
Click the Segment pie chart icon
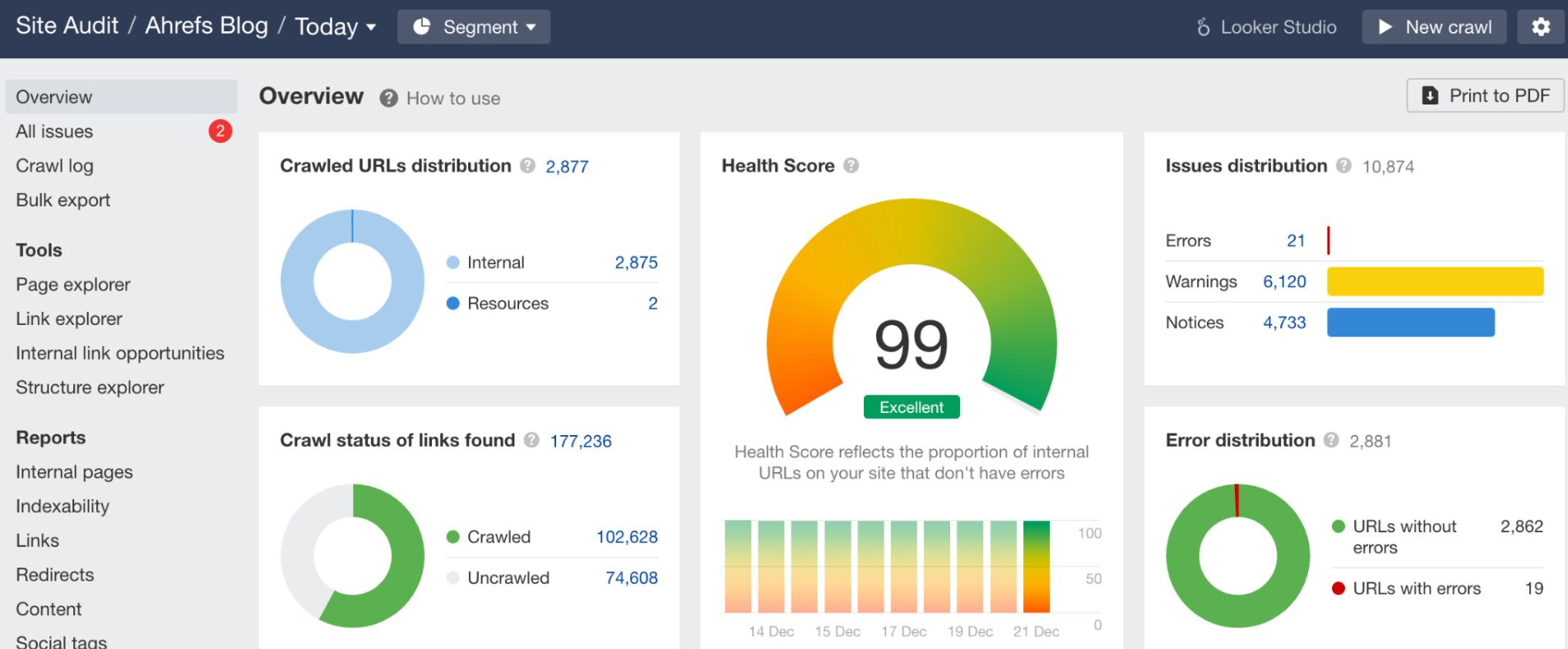tap(421, 26)
